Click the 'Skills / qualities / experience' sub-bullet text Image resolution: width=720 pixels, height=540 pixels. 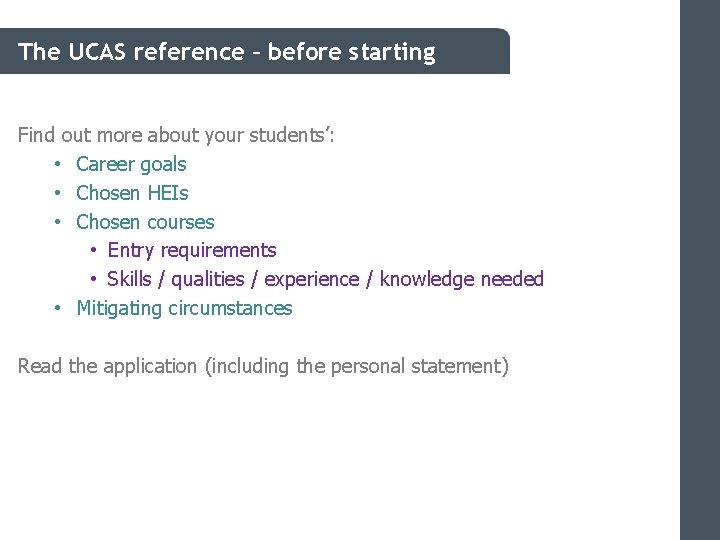coord(233,279)
